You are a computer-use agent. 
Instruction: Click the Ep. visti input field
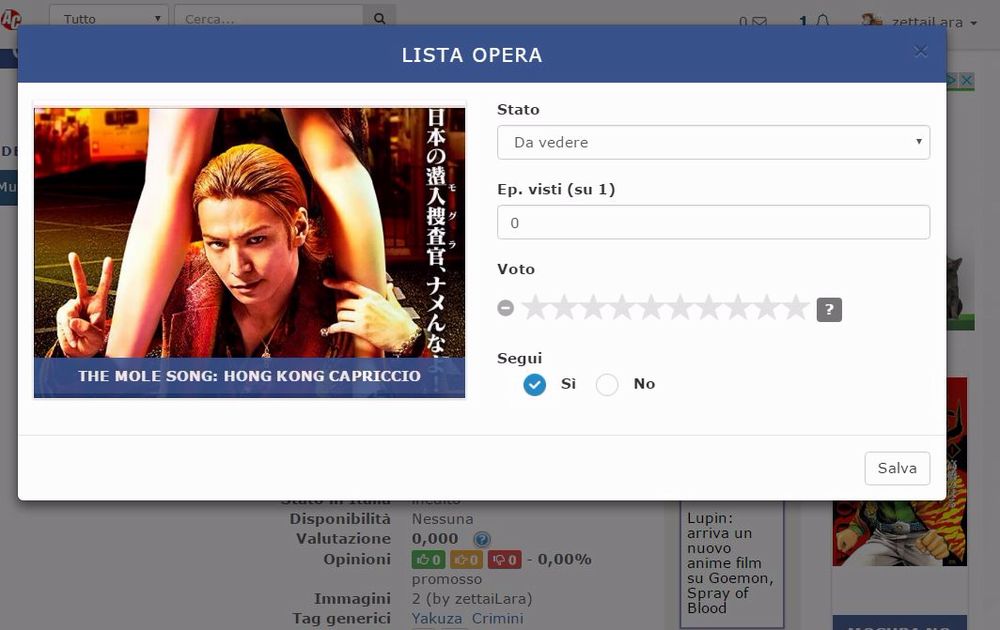click(713, 223)
